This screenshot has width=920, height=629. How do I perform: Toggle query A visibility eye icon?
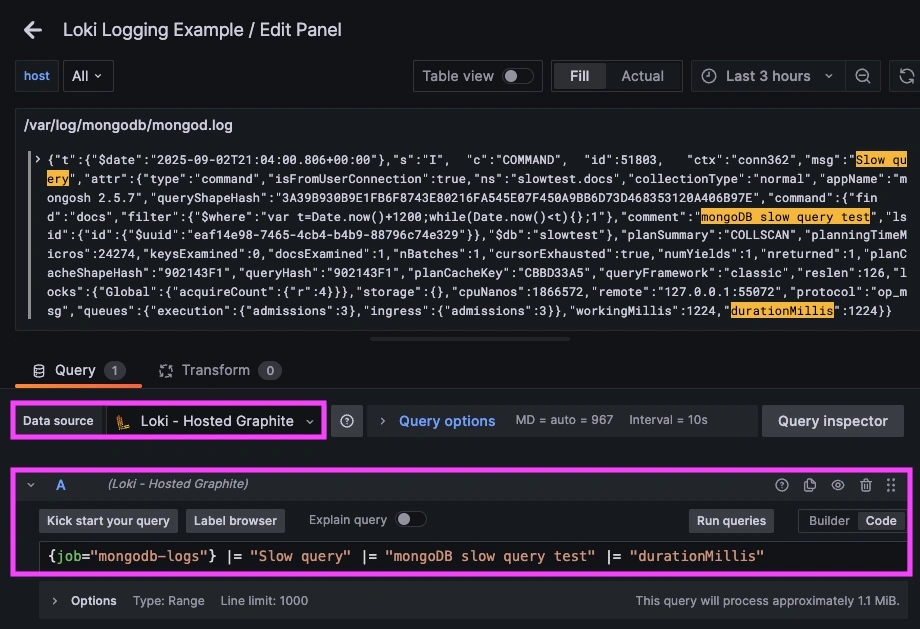pyautogui.click(x=838, y=485)
